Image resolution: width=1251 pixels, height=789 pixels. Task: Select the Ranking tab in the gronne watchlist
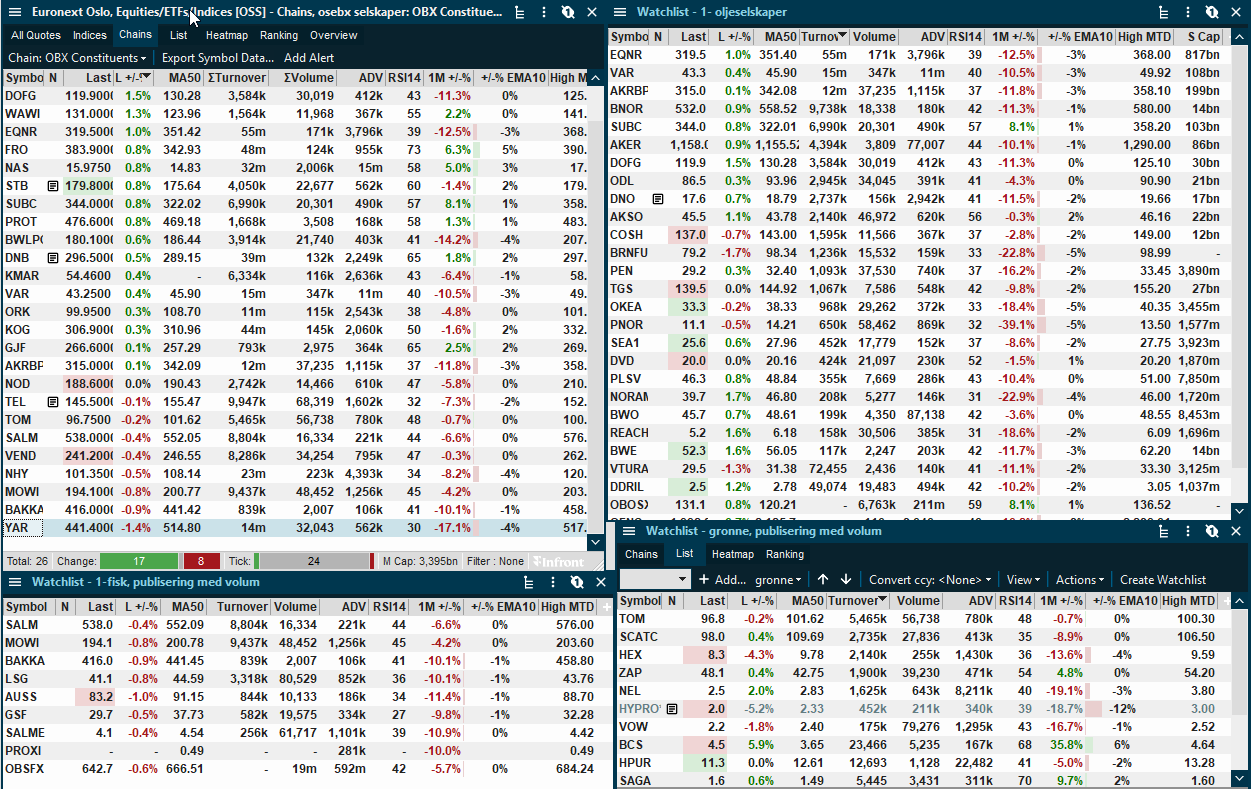click(785, 554)
